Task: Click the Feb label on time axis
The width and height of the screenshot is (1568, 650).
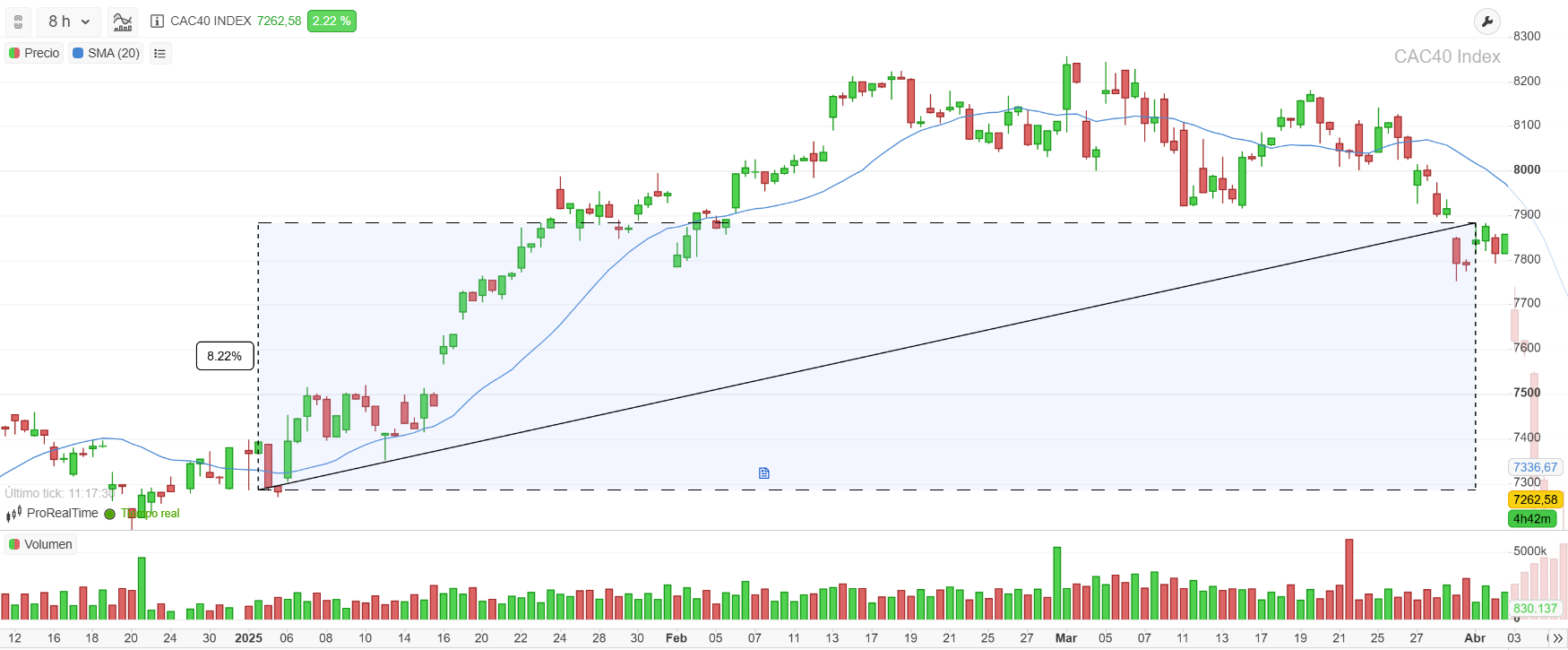Action: click(676, 638)
